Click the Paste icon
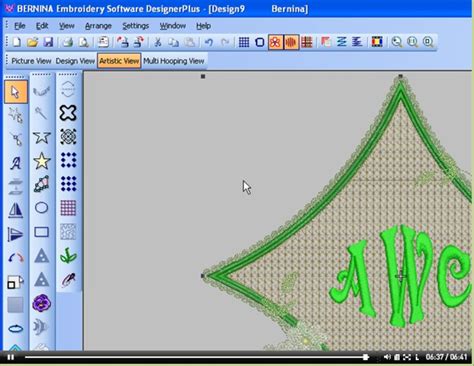 189,42
